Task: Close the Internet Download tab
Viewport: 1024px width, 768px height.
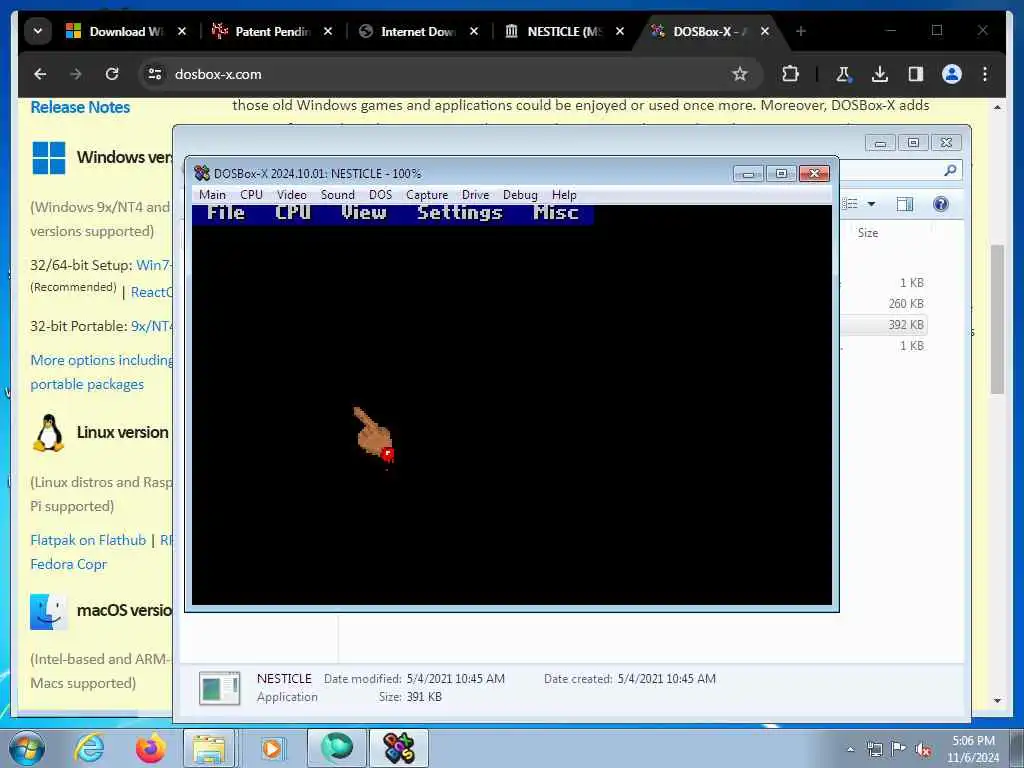Action: click(x=474, y=31)
